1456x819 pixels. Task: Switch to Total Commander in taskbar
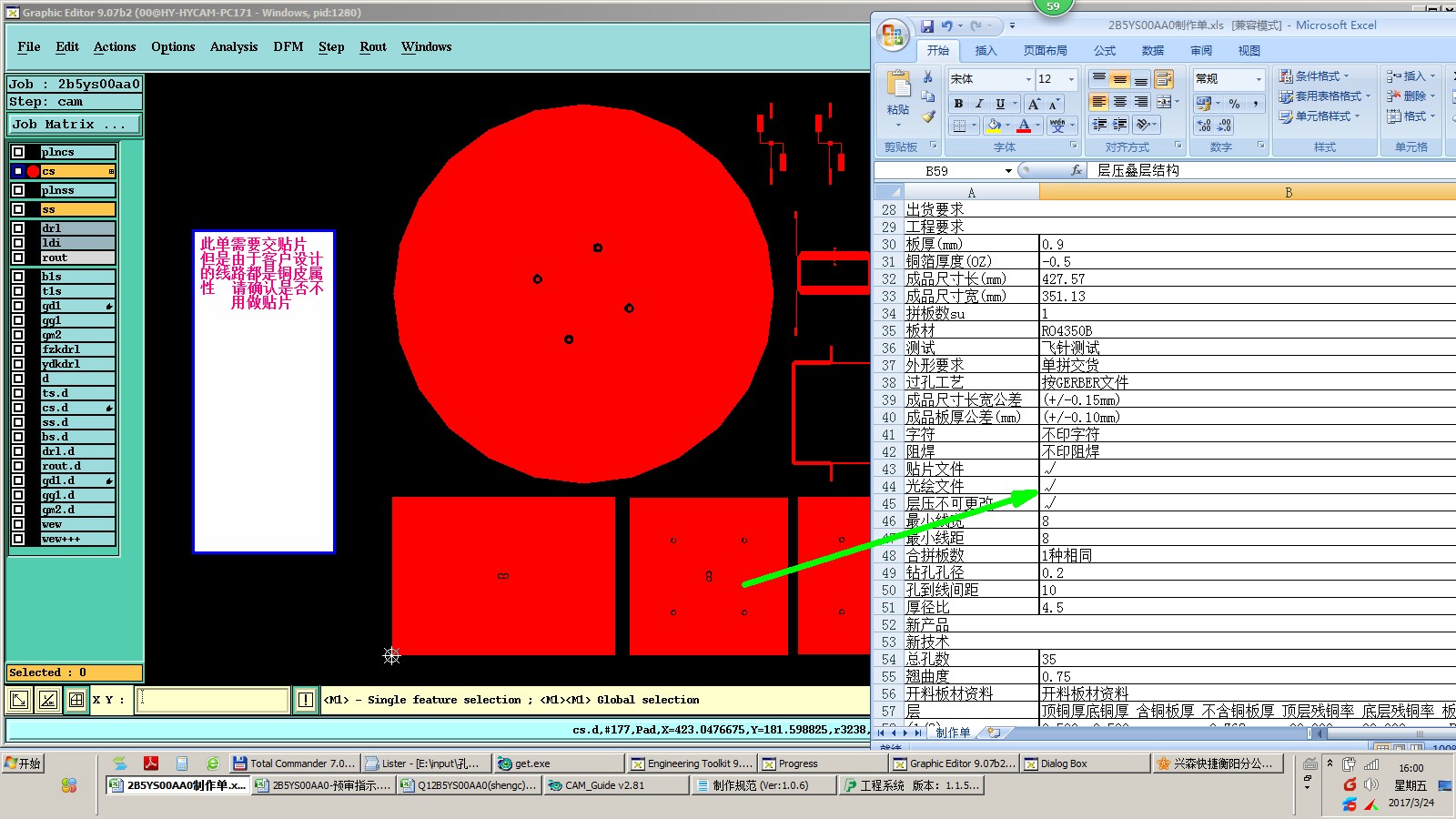coord(294,763)
